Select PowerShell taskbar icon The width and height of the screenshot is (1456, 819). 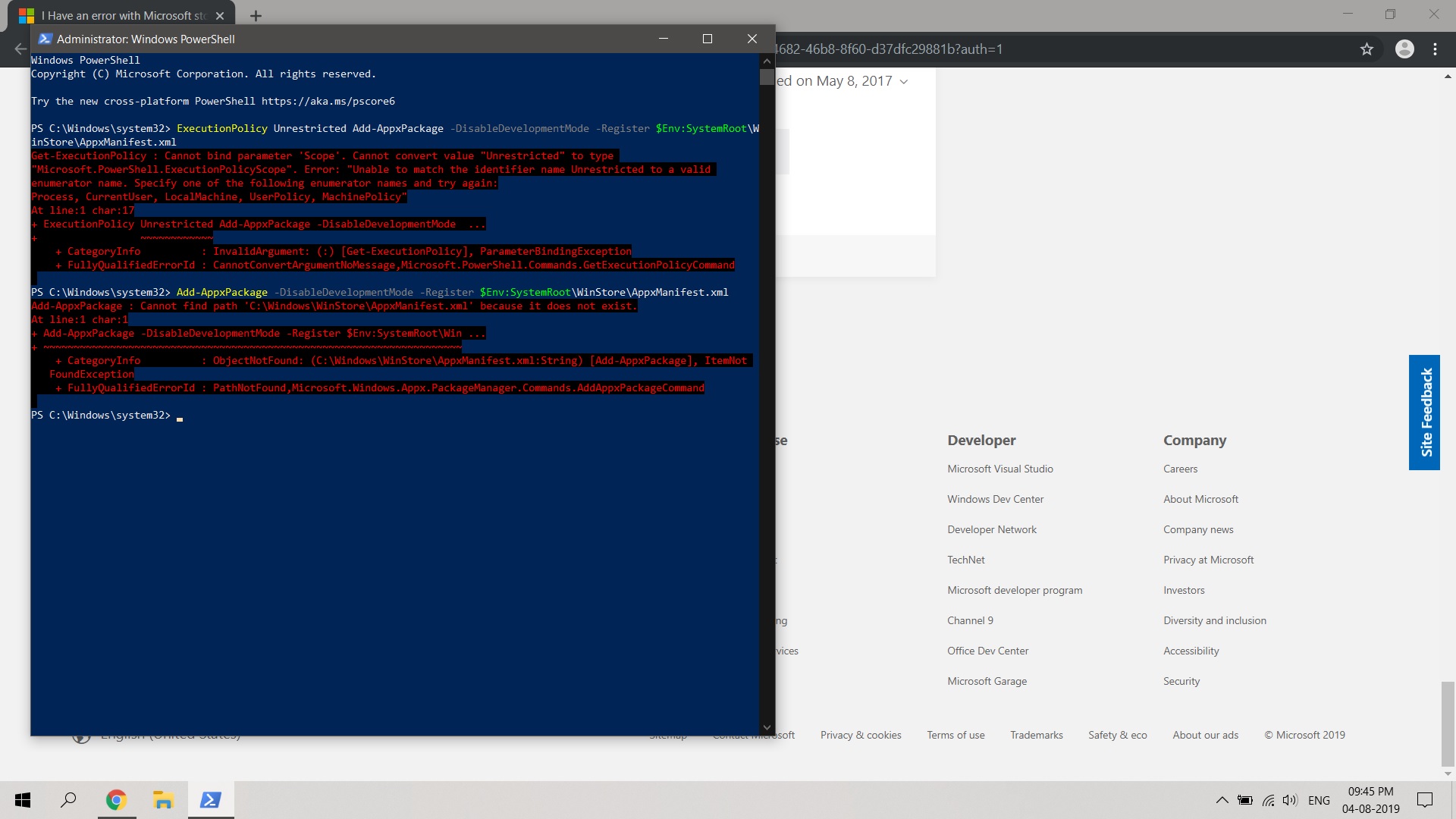coord(210,800)
